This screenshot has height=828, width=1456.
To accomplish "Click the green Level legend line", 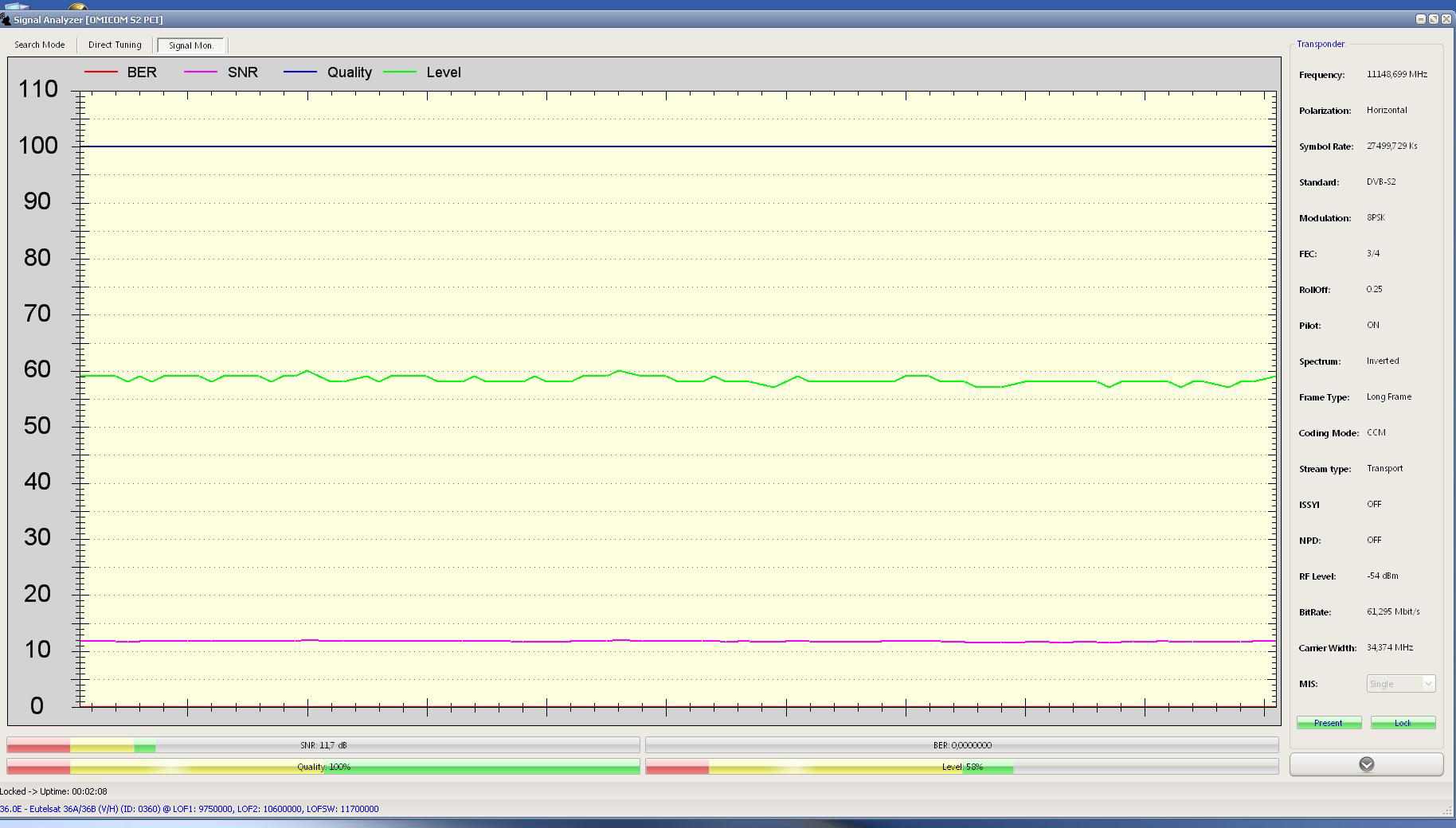I will click(x=400, y=72).
